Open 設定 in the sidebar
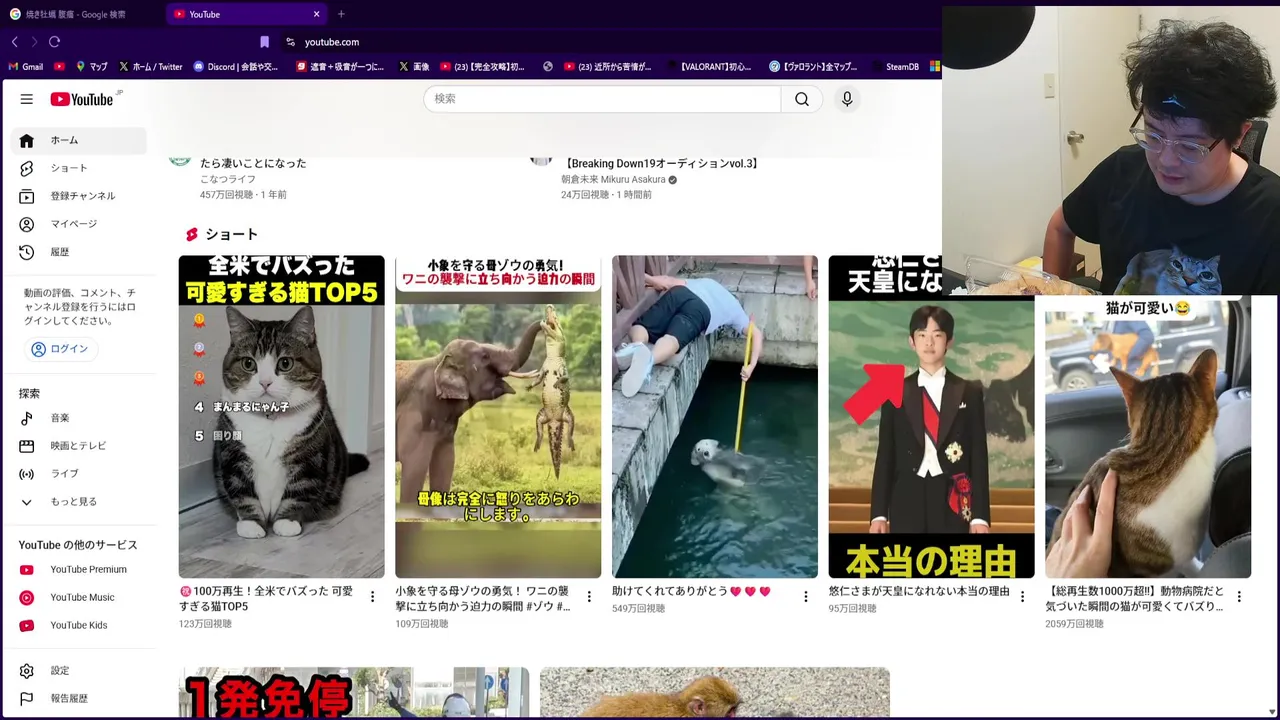1280x720 pixels. pyautogui.click(x=80, y=671)
